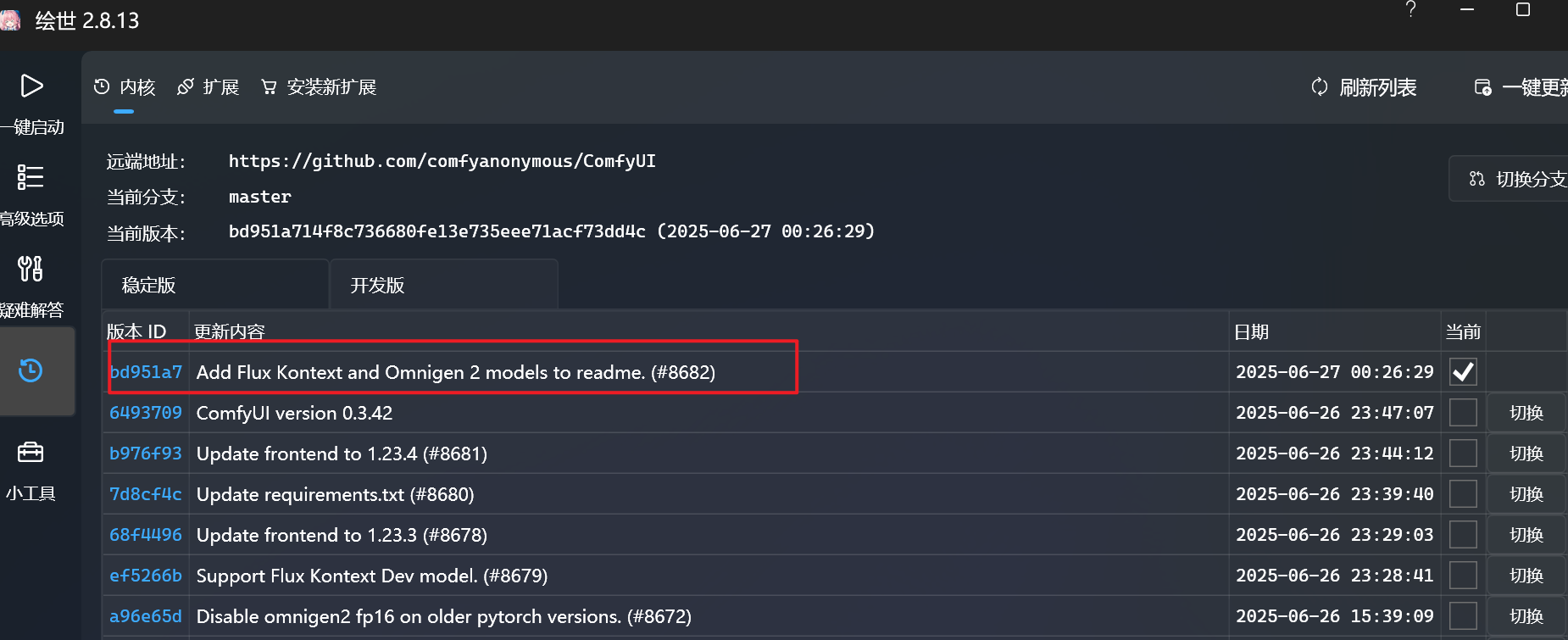Viewport: 1568px width, 640px height.
Task: Click the 切换分支 button
Action: pos(1509,179)
